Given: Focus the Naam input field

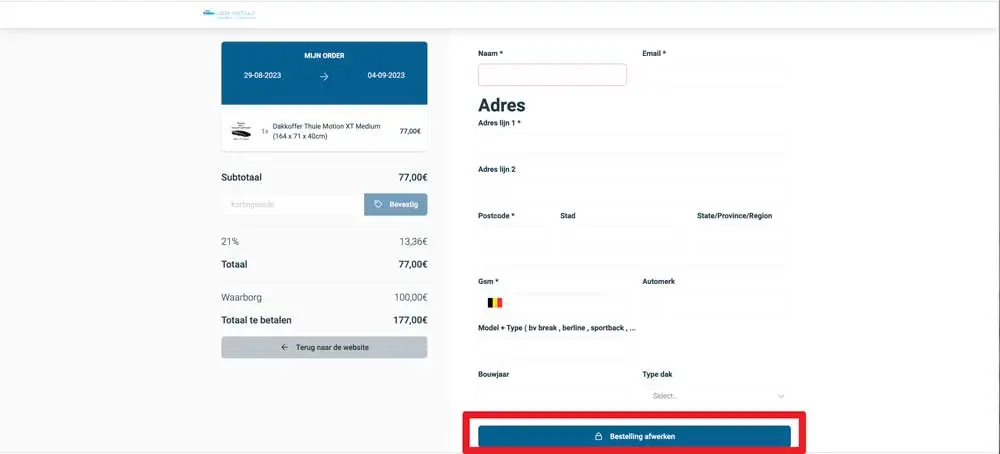Looking at the screenshot, I should tap(552, 75).
